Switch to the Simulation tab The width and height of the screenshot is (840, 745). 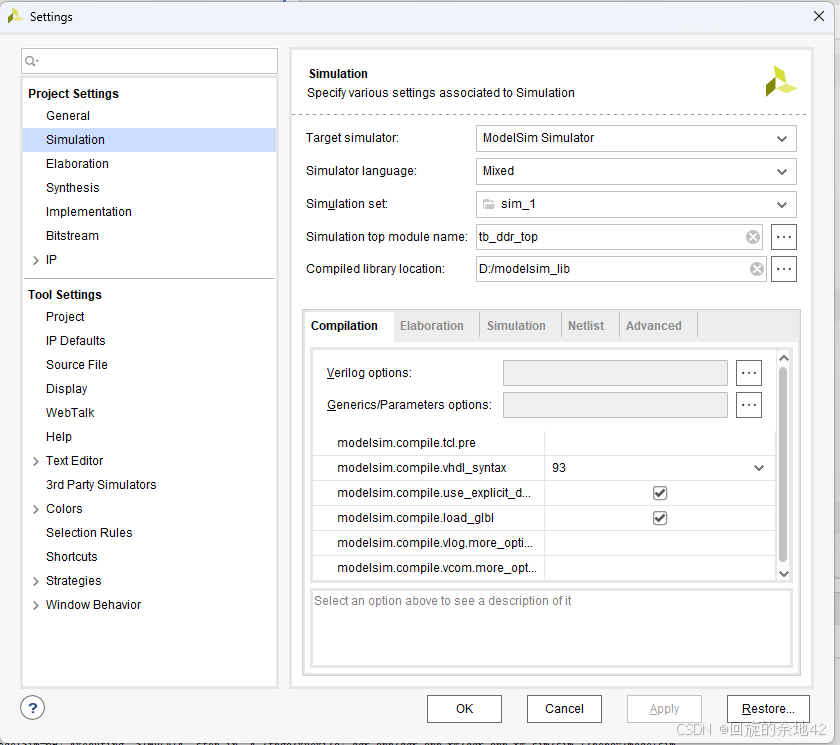pyautogui.click(x=516, y=326)
